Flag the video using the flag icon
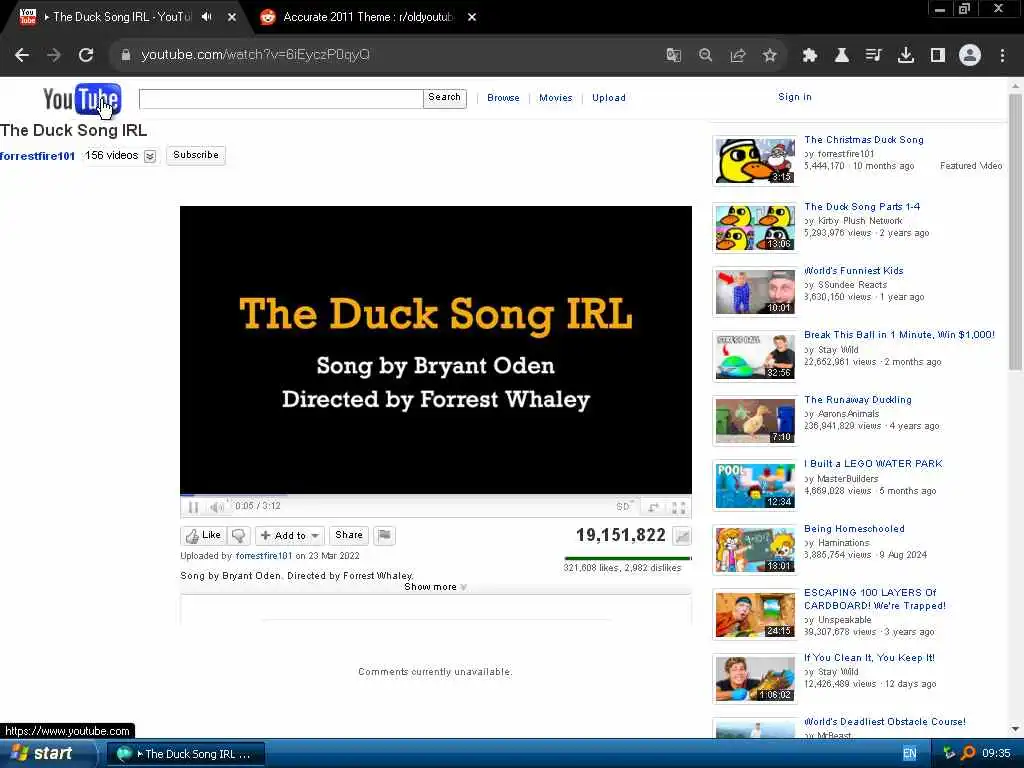The image size is (1024, 768). click(385, 536)
